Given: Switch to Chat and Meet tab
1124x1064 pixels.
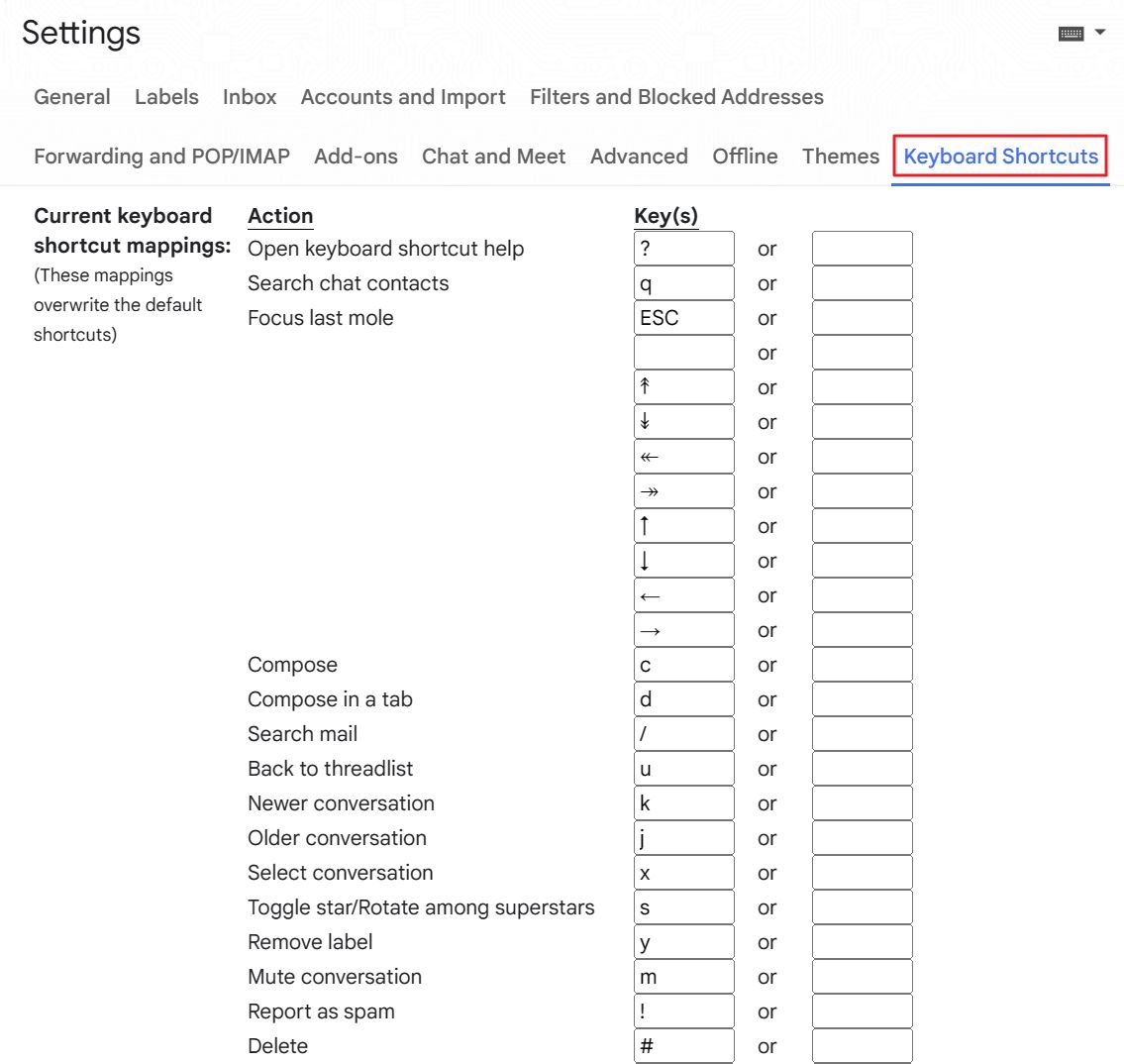Looking at the screenshot, I should (493, 157).
